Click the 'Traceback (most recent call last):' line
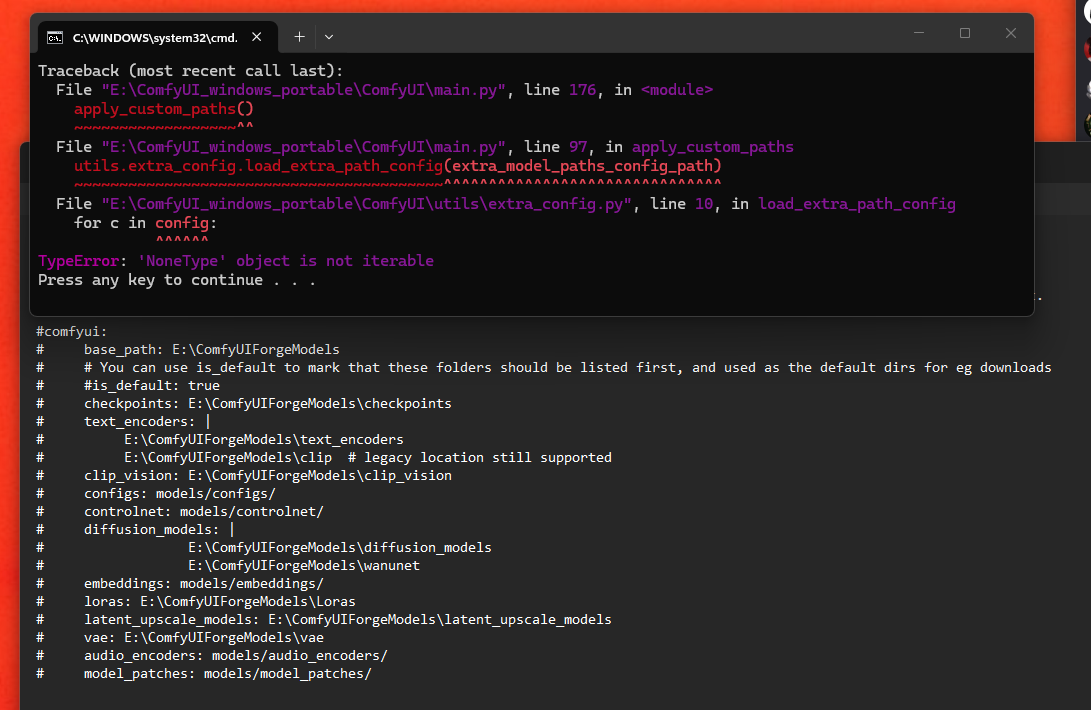Image resolution: width=1091 pixels, height=710 pixels. click(x=190, y=70)
